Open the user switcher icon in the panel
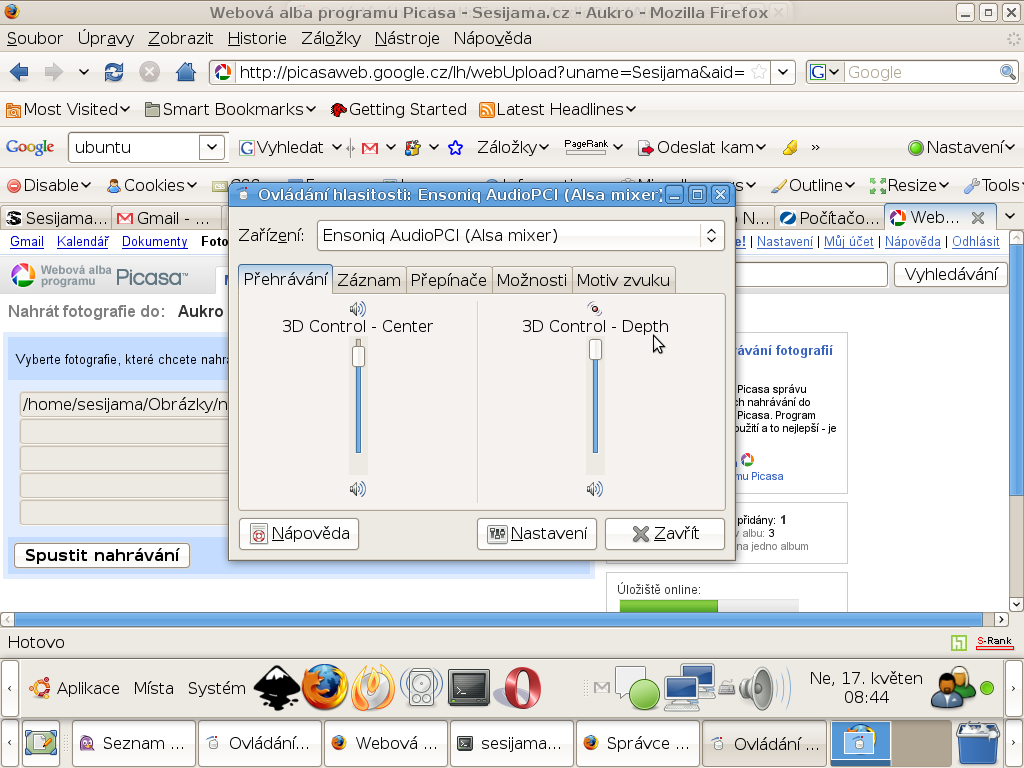1024x768 pixels. tap(952, 688)
